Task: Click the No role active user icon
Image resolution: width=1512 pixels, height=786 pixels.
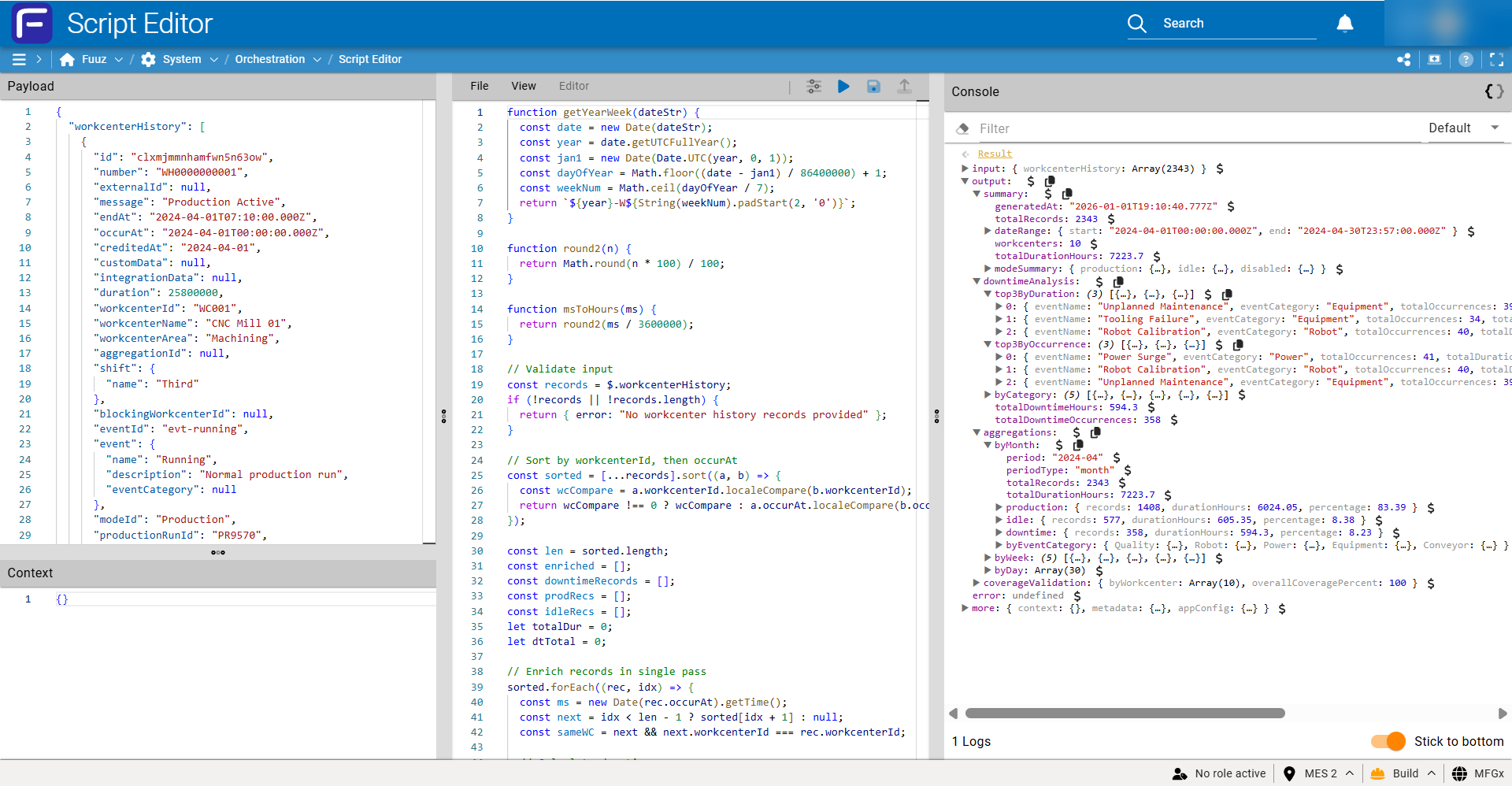Action: coord(1179,773)
